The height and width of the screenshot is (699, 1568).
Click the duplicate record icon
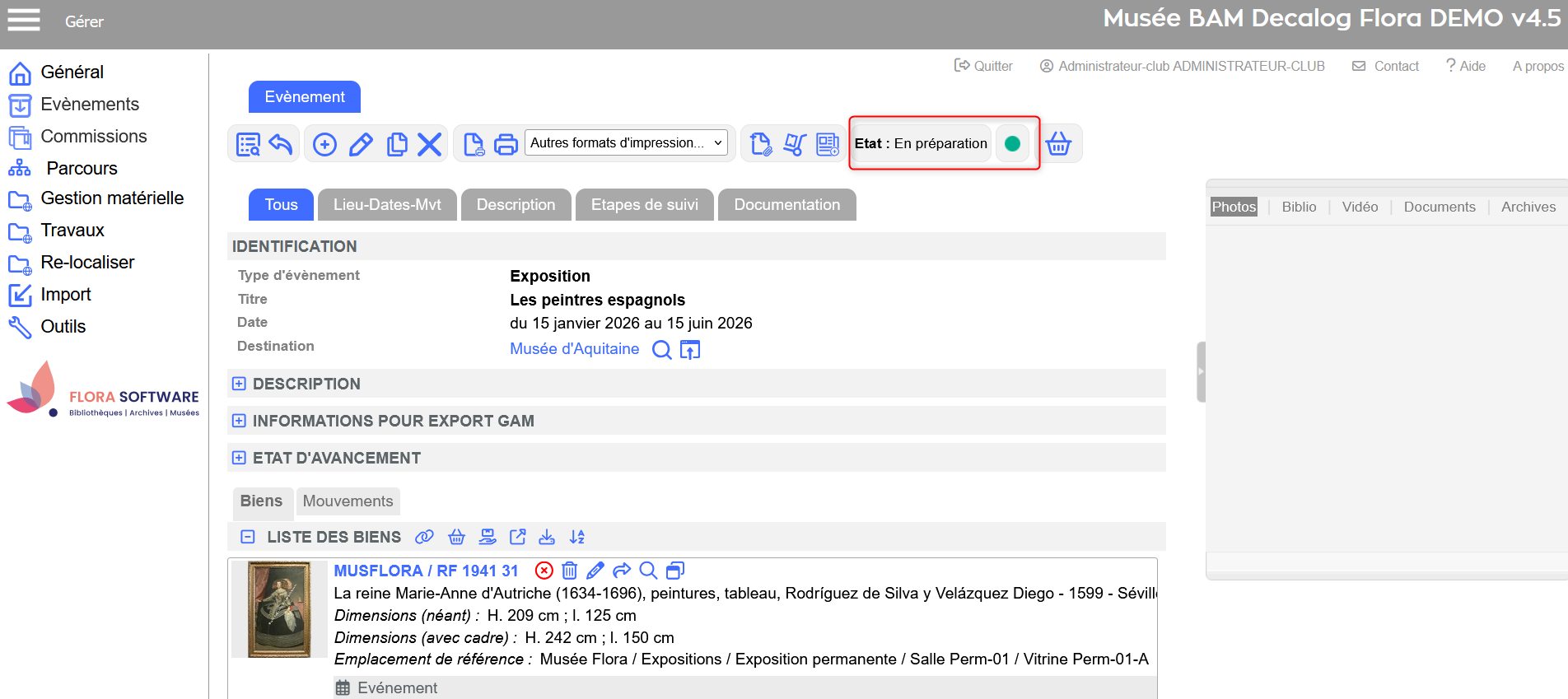396,144
